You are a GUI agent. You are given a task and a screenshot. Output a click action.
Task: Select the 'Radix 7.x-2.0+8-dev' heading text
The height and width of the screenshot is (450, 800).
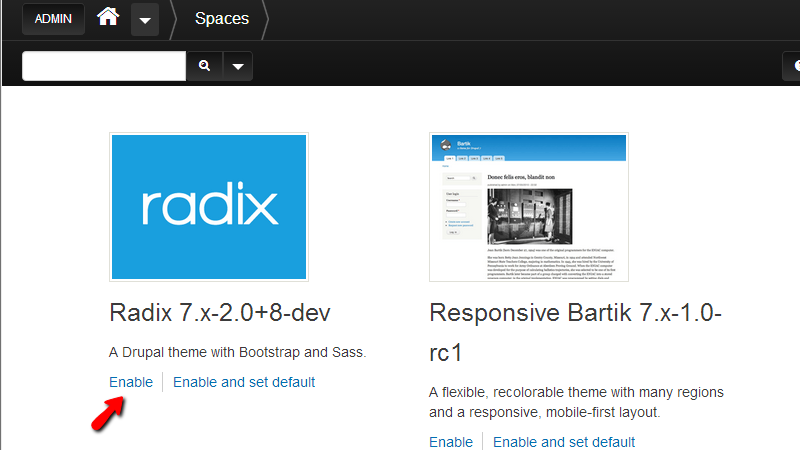220,312
